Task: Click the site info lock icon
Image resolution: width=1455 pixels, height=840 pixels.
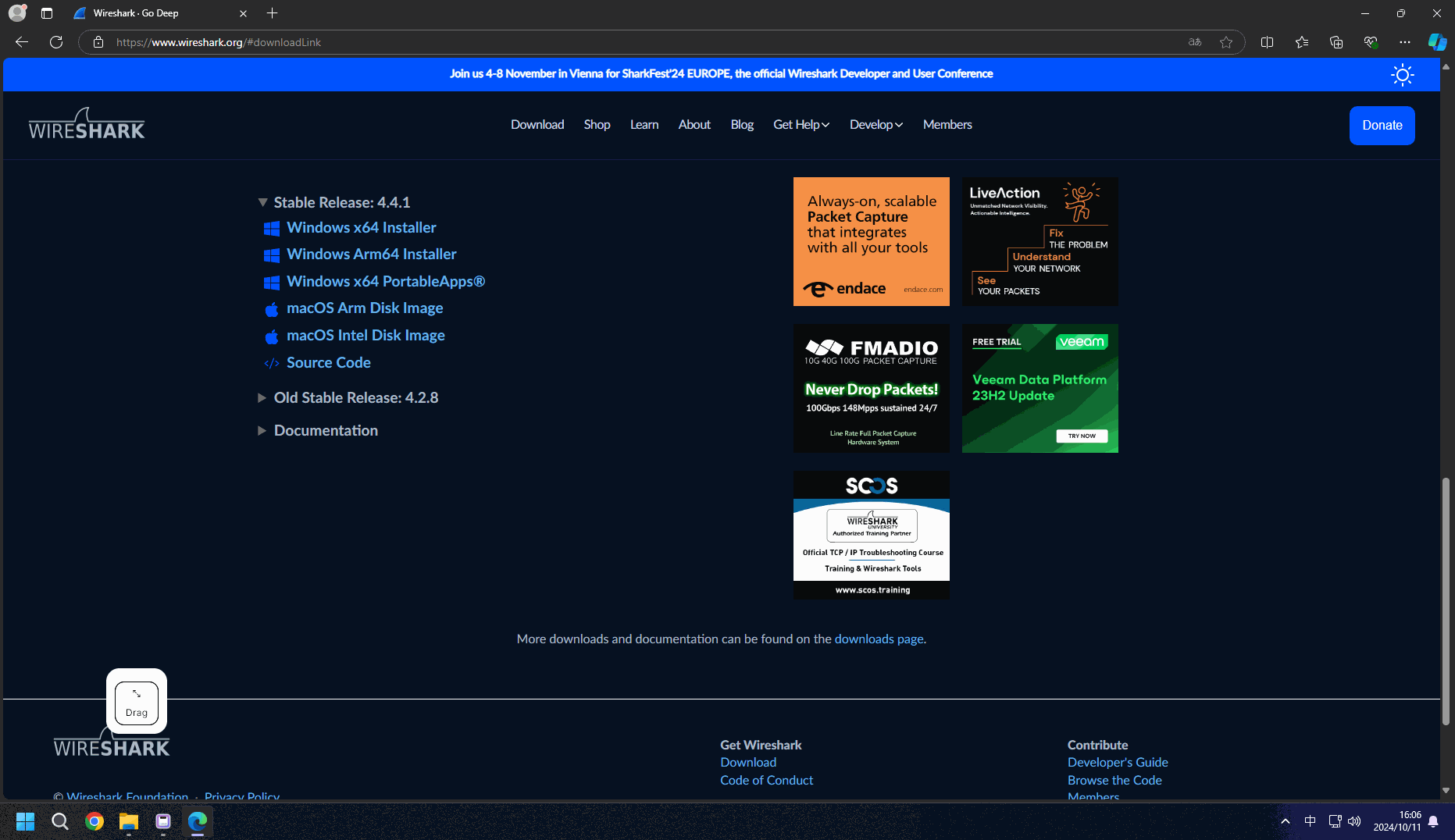Action: point(98,42)
